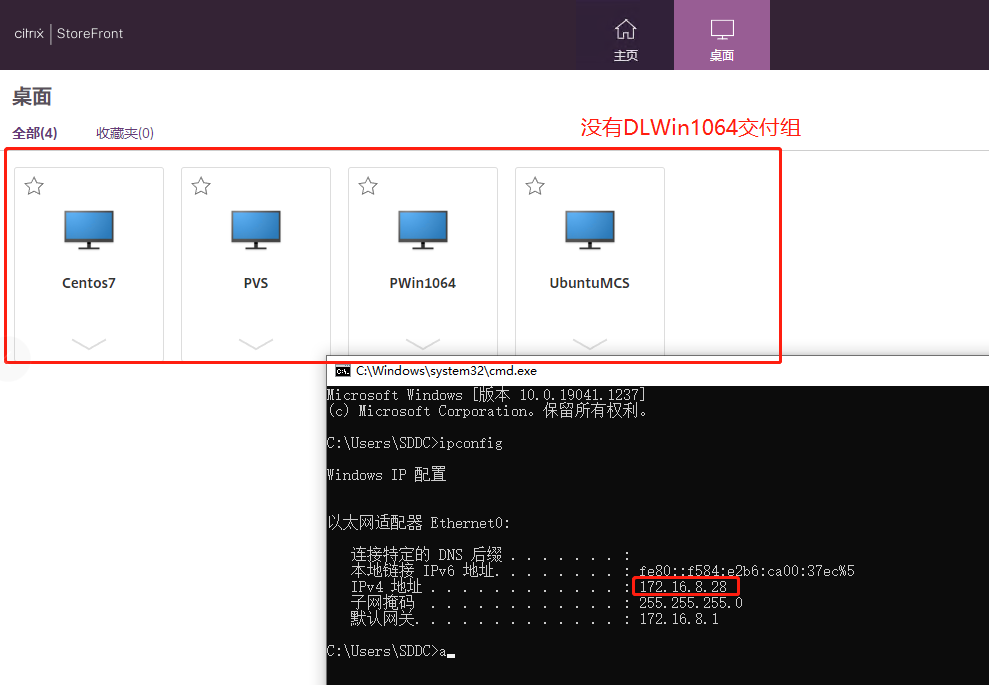Open the UbuntuMCS details chevron
Image resolution: width=989 pixels, height=685 pixels.
point(589,344)
